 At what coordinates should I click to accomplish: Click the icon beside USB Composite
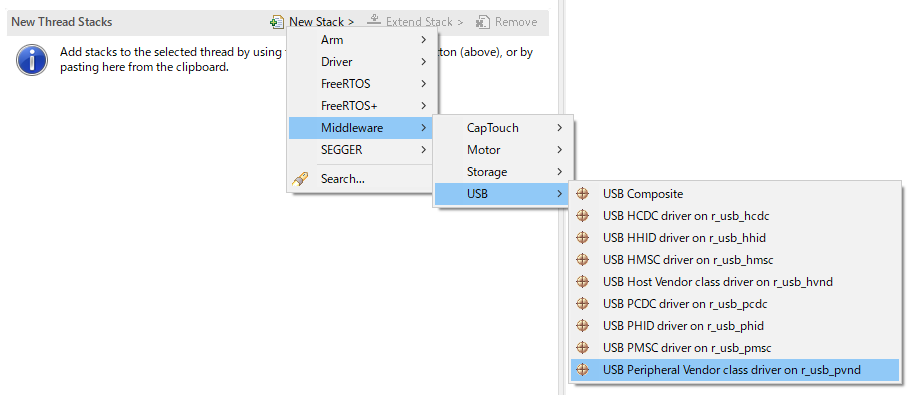pos(582,194)
